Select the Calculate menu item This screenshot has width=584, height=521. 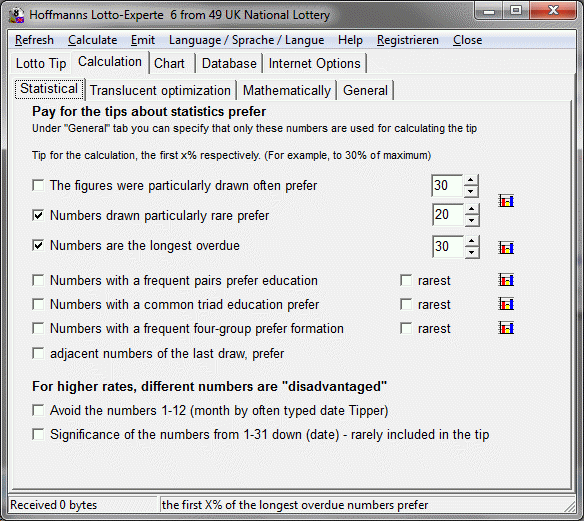(92, 40)
